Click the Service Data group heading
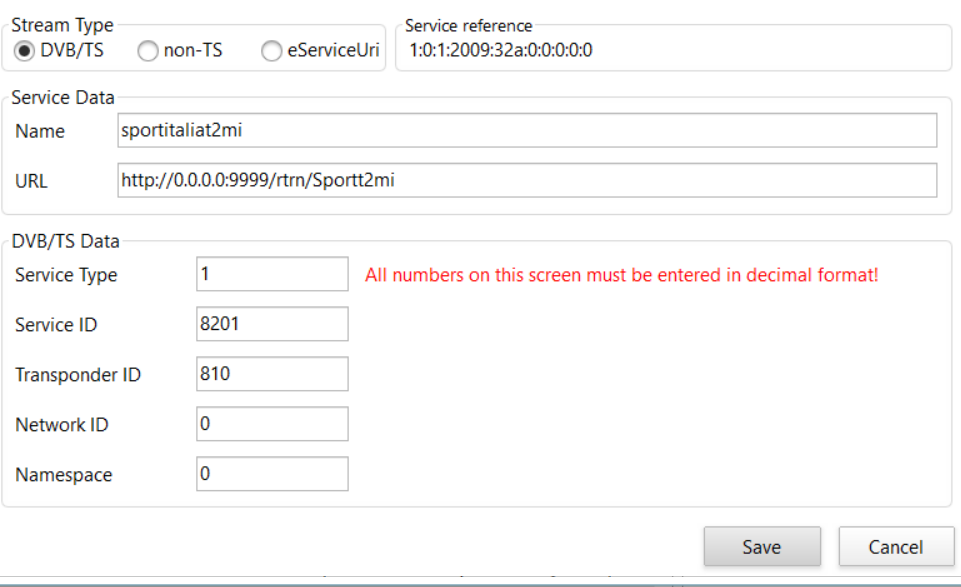This screenshot has height=587, width=961. [63, 97]
